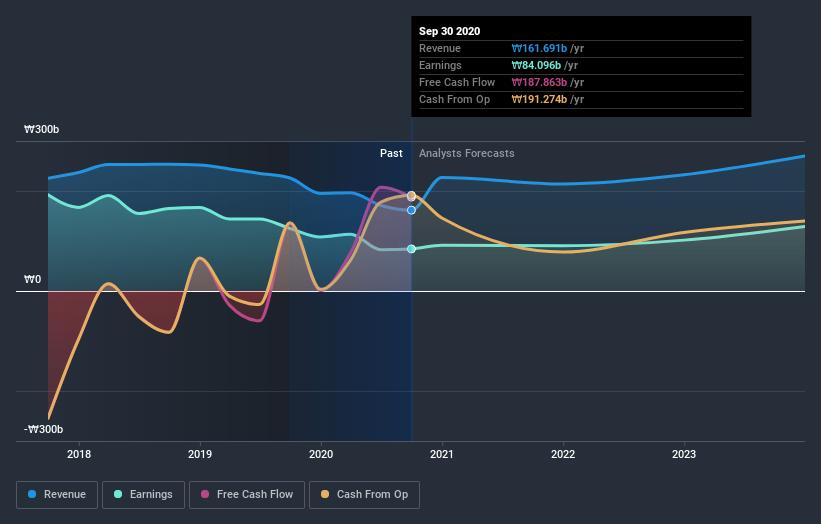Click the teal Earnings data point marker
The width and height of the screenshot is (821, 524).
coord(412,249)
